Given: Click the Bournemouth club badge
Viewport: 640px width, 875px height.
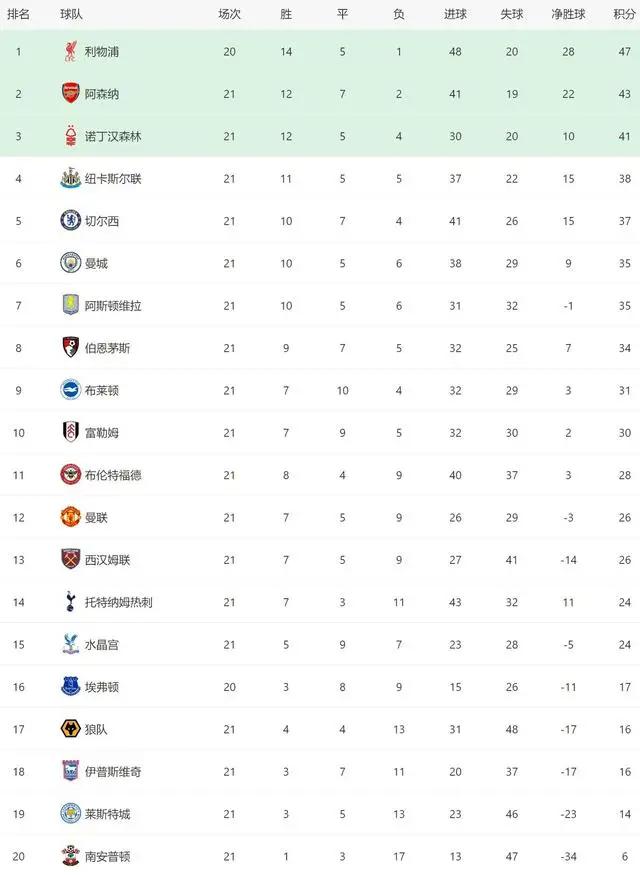Looking at the screenshot, I should pos(70,348).
